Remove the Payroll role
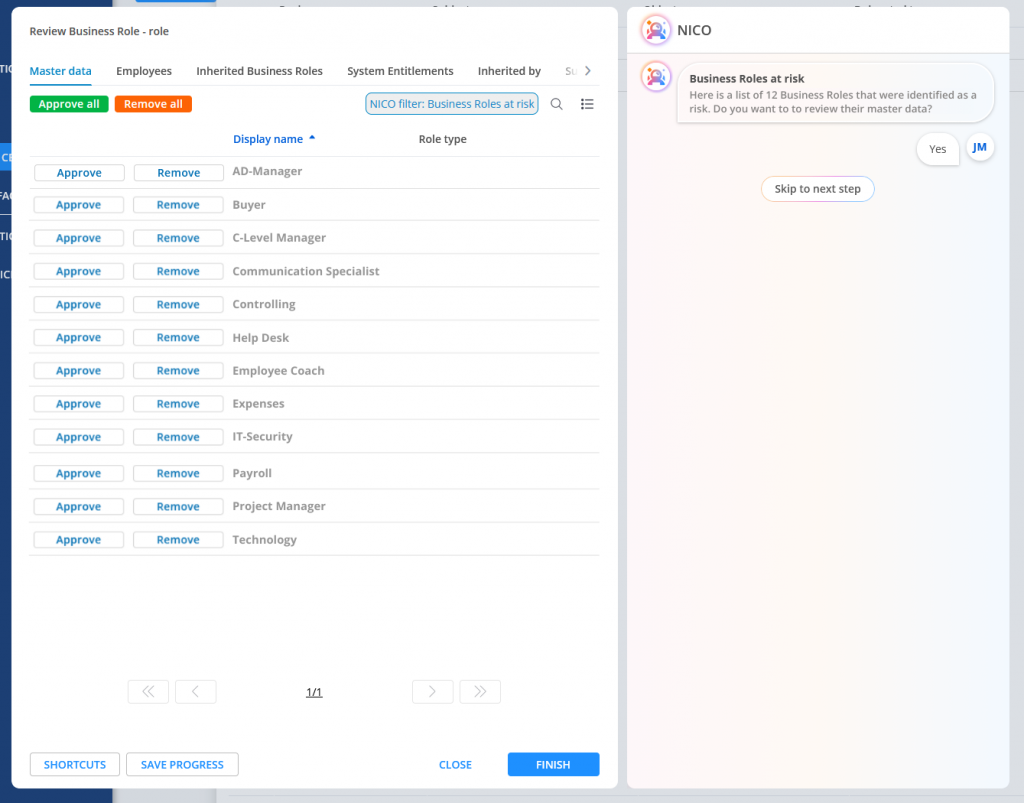This screenshot has width=1024, height=803. tap(178, 474)
